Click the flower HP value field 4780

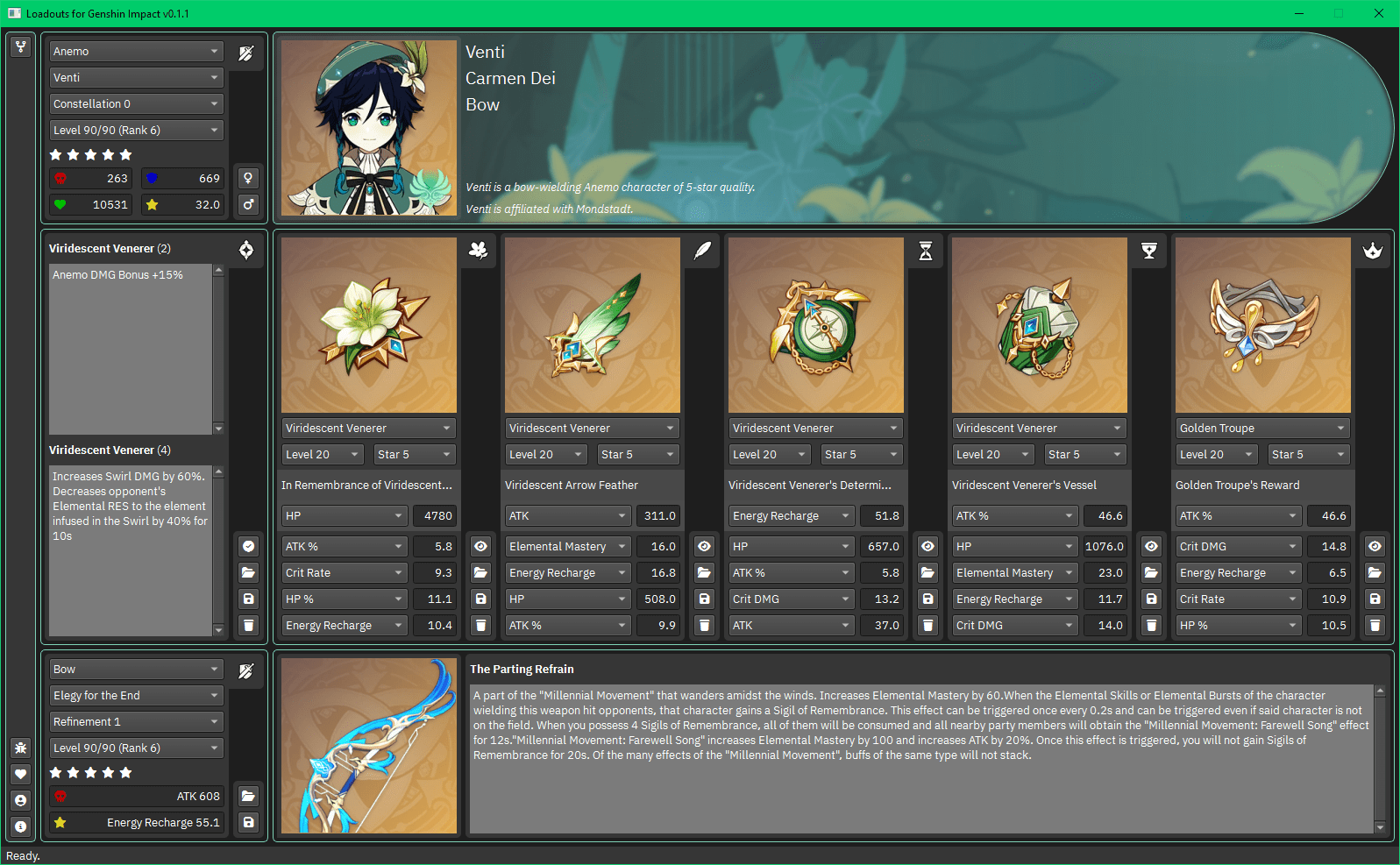click(434, 515)
